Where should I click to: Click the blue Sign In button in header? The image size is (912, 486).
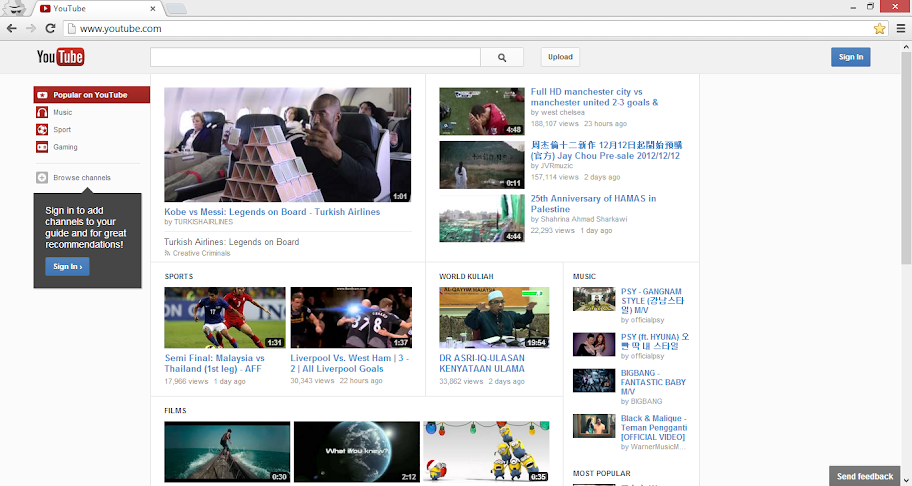click(x=850, y=57)
